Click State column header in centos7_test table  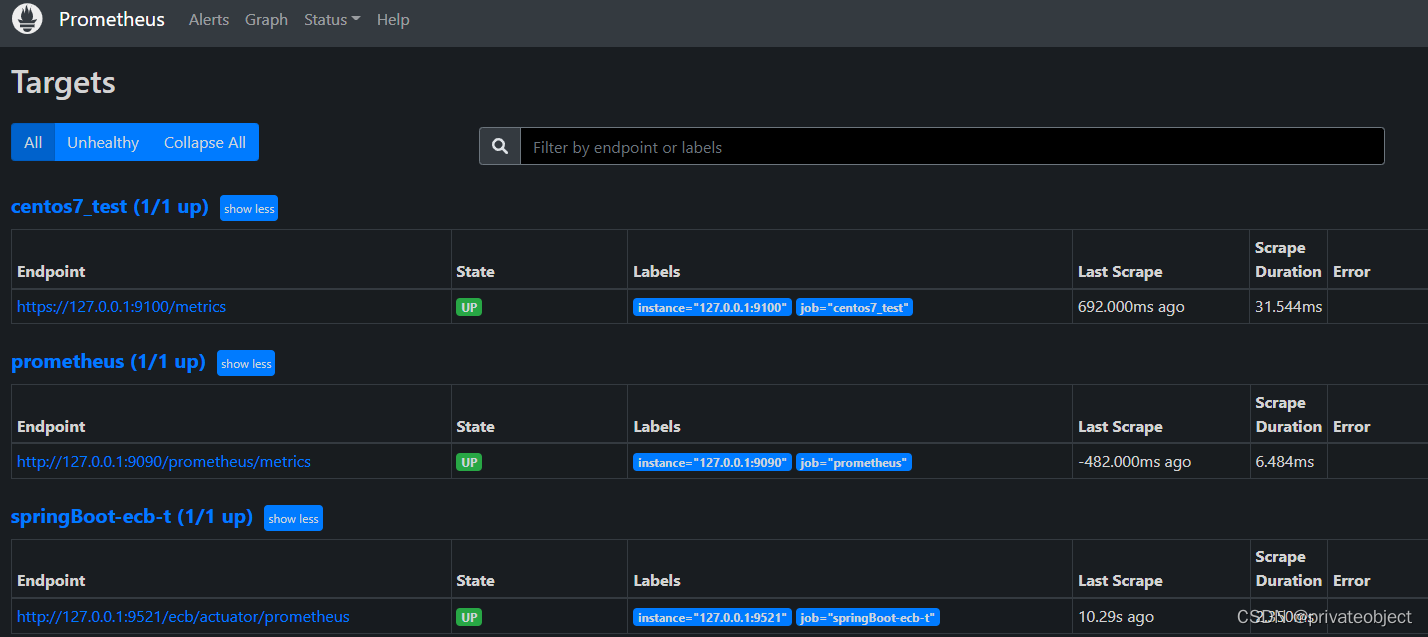click(x=475, y=272)
